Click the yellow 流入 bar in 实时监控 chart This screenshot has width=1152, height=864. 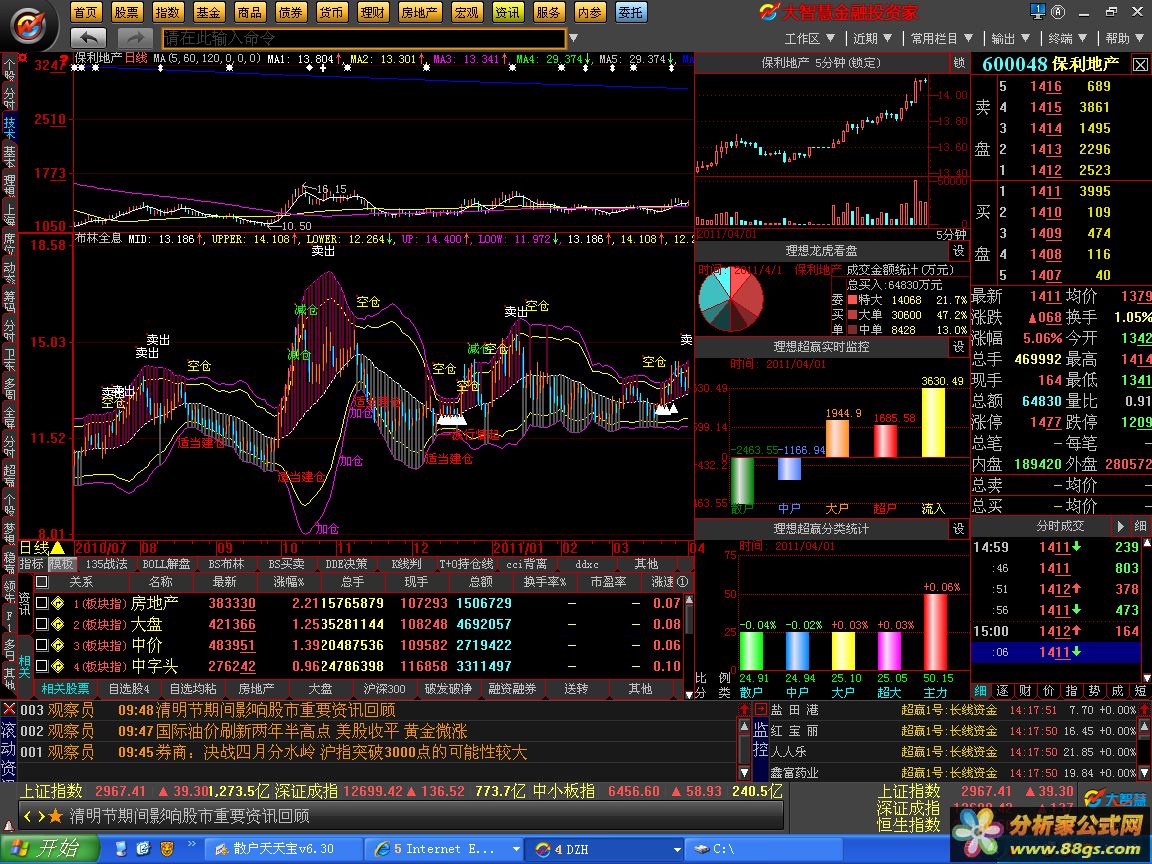coord(933,422)
